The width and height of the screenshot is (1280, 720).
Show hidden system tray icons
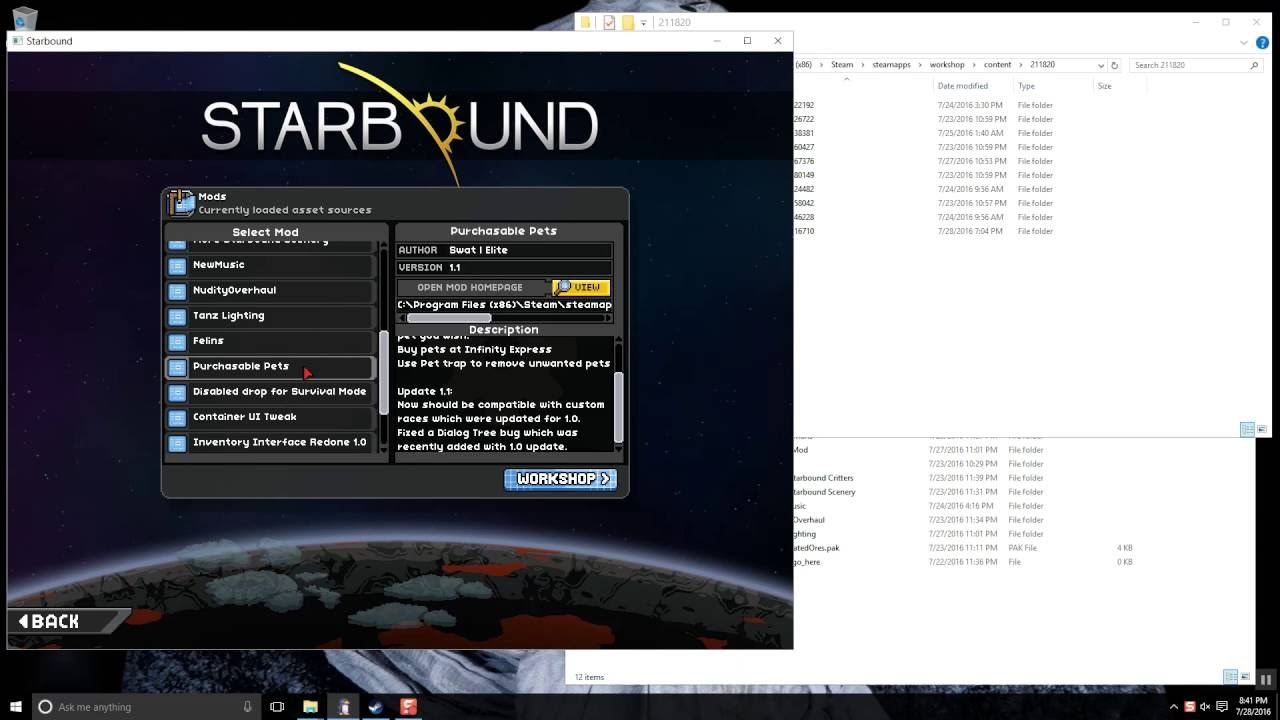click(x=1172, y=706)
